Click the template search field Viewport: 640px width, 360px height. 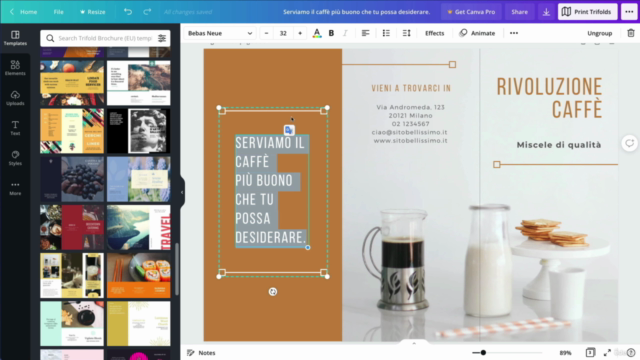104,38
